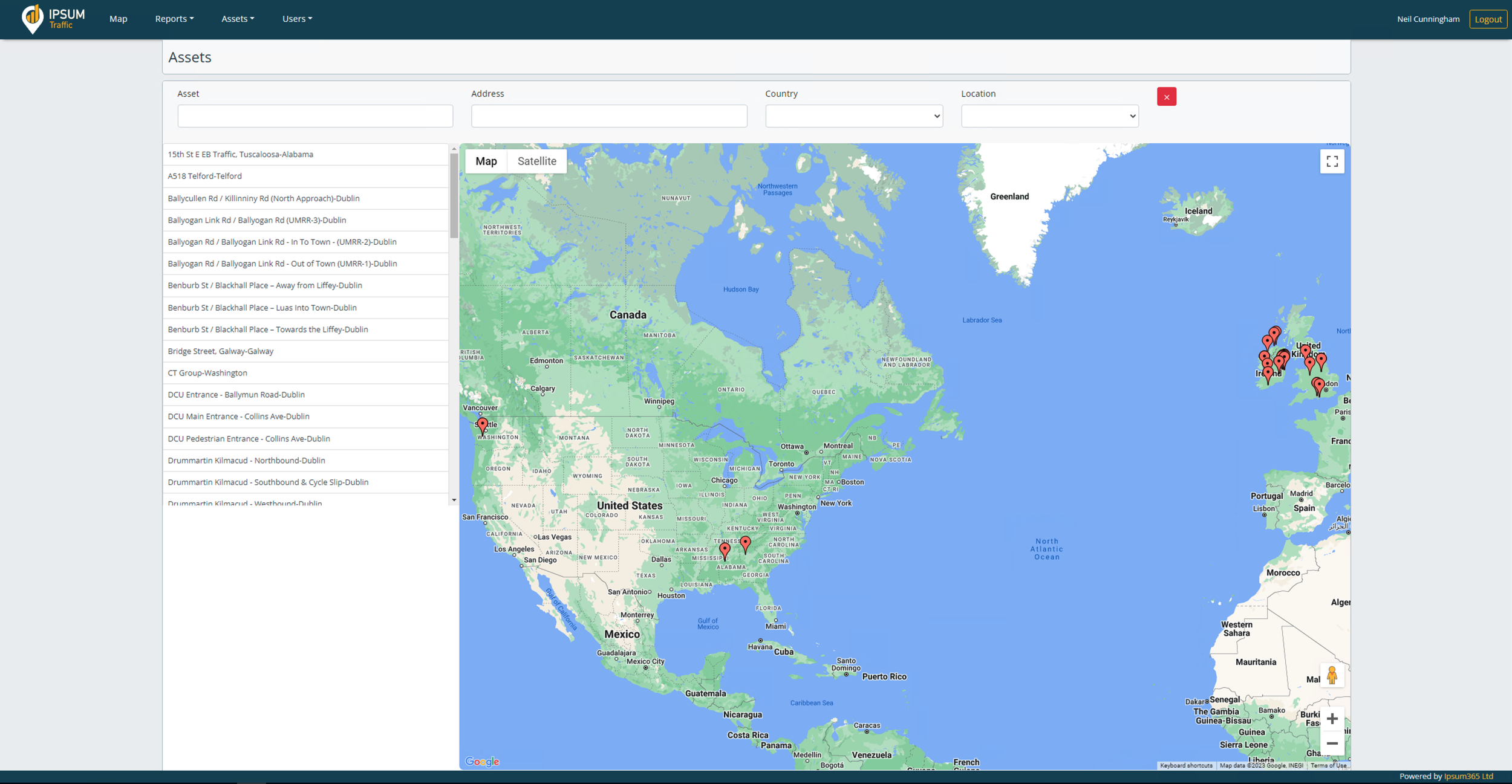The height and width of the screenshot is (784, 1512).
Task: Select CT Group-Washington in the asset list
Action: (207, 373)
